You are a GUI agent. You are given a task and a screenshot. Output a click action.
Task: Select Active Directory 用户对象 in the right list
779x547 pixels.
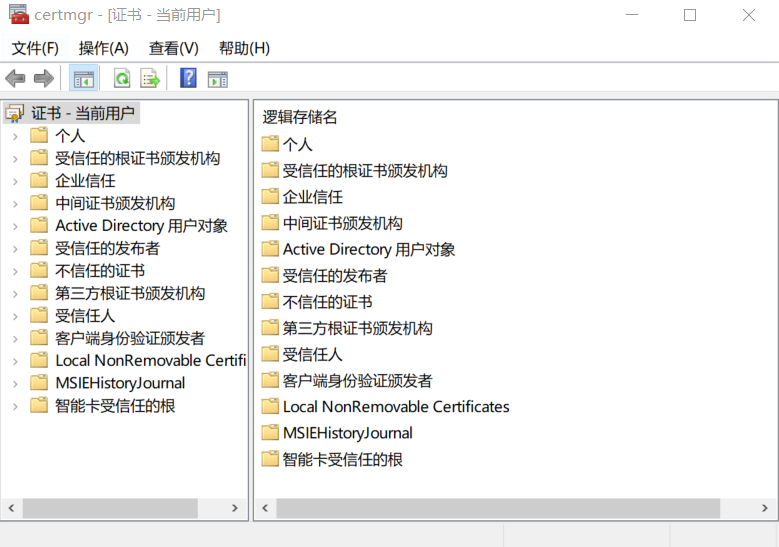pyautogui.click(x=369, y=249)
